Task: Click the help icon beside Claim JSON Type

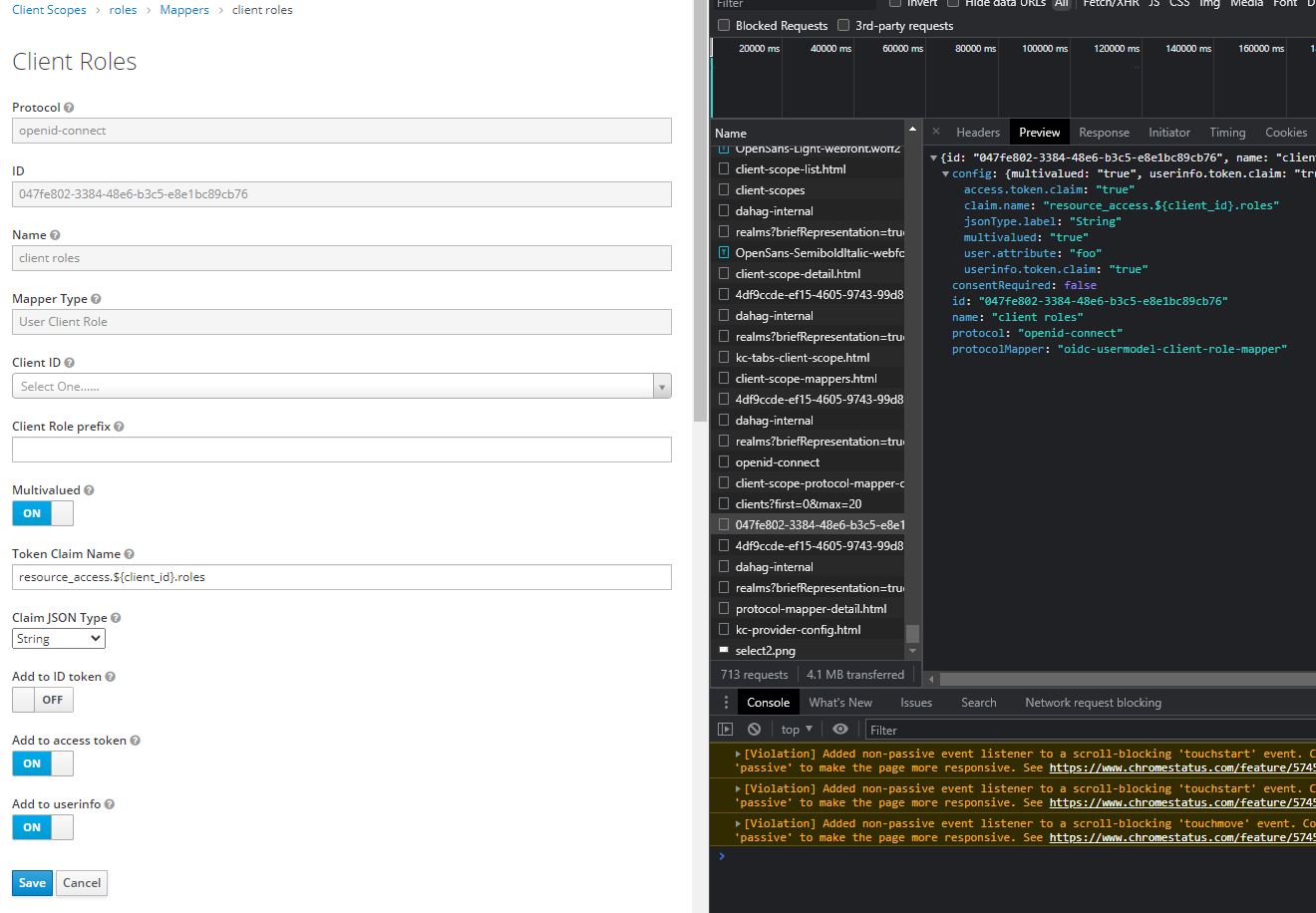Action: pyautogui.click(x=118, y=617)
